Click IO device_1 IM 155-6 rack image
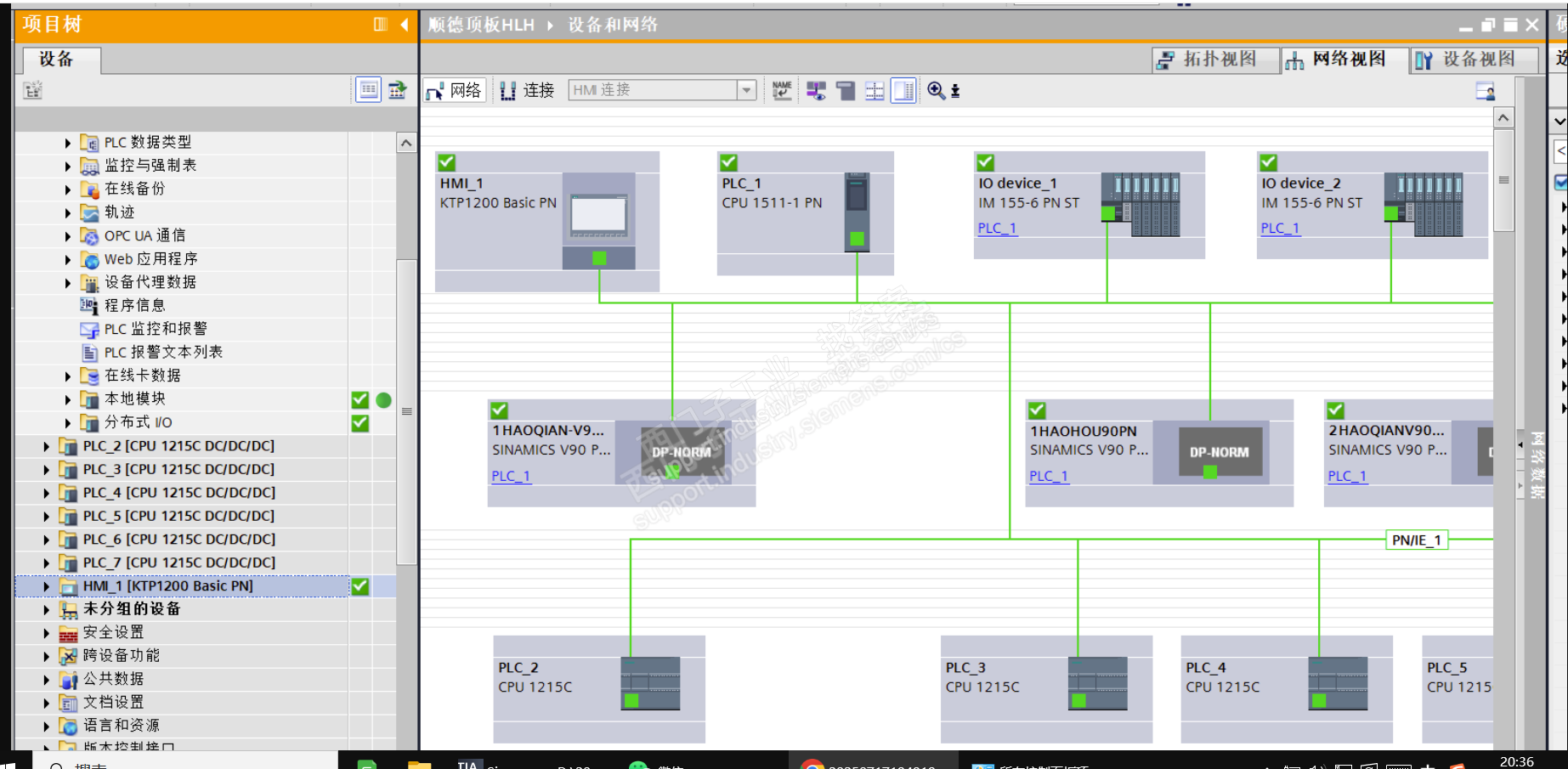Screen dimensions: 1568x769 click(x=1141, y=204)
